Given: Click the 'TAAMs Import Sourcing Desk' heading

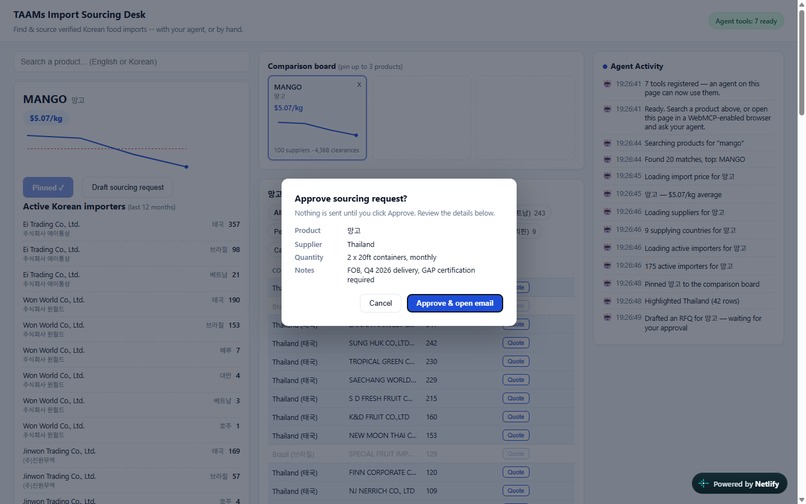Looking at the screenshot, I should point(79,14).
